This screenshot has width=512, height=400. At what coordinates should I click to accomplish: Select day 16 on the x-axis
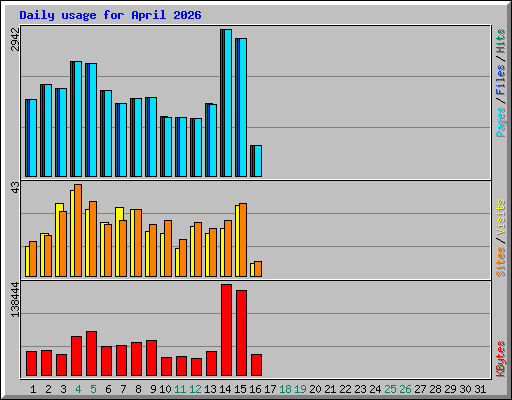(255, 389)
